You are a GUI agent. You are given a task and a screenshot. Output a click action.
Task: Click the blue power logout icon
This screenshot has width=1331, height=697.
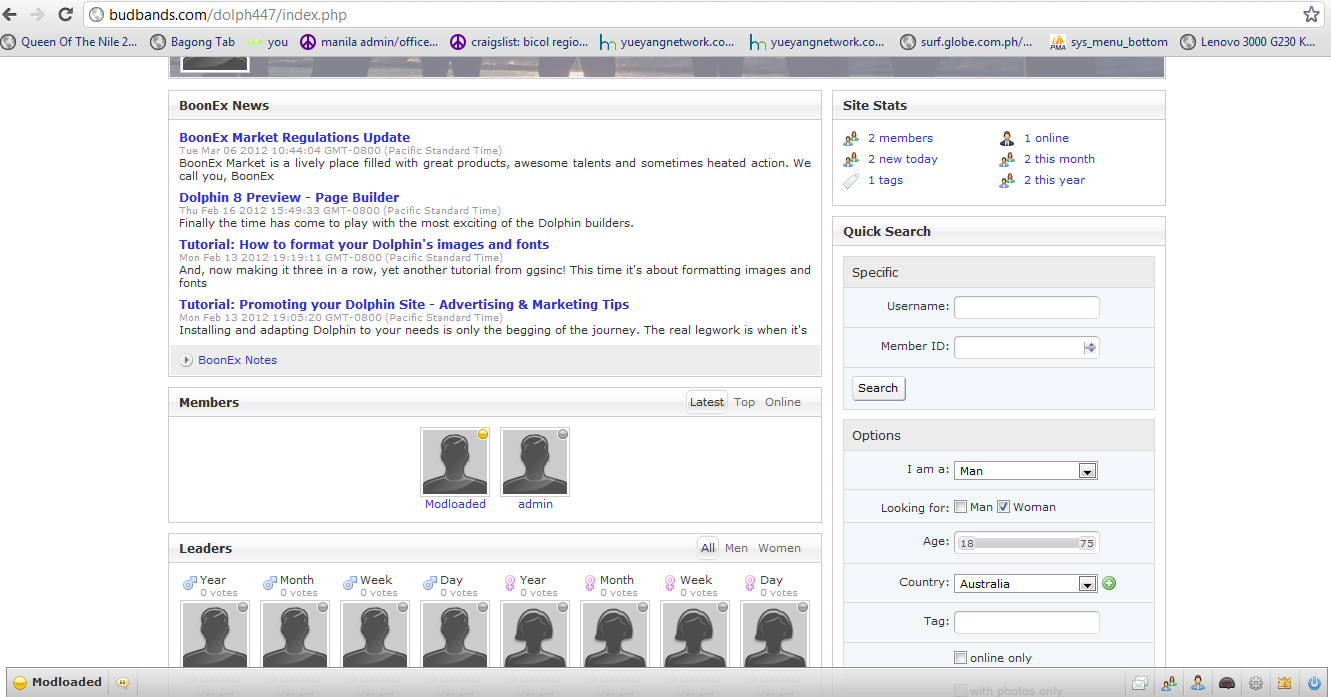tap(1314, 683)
